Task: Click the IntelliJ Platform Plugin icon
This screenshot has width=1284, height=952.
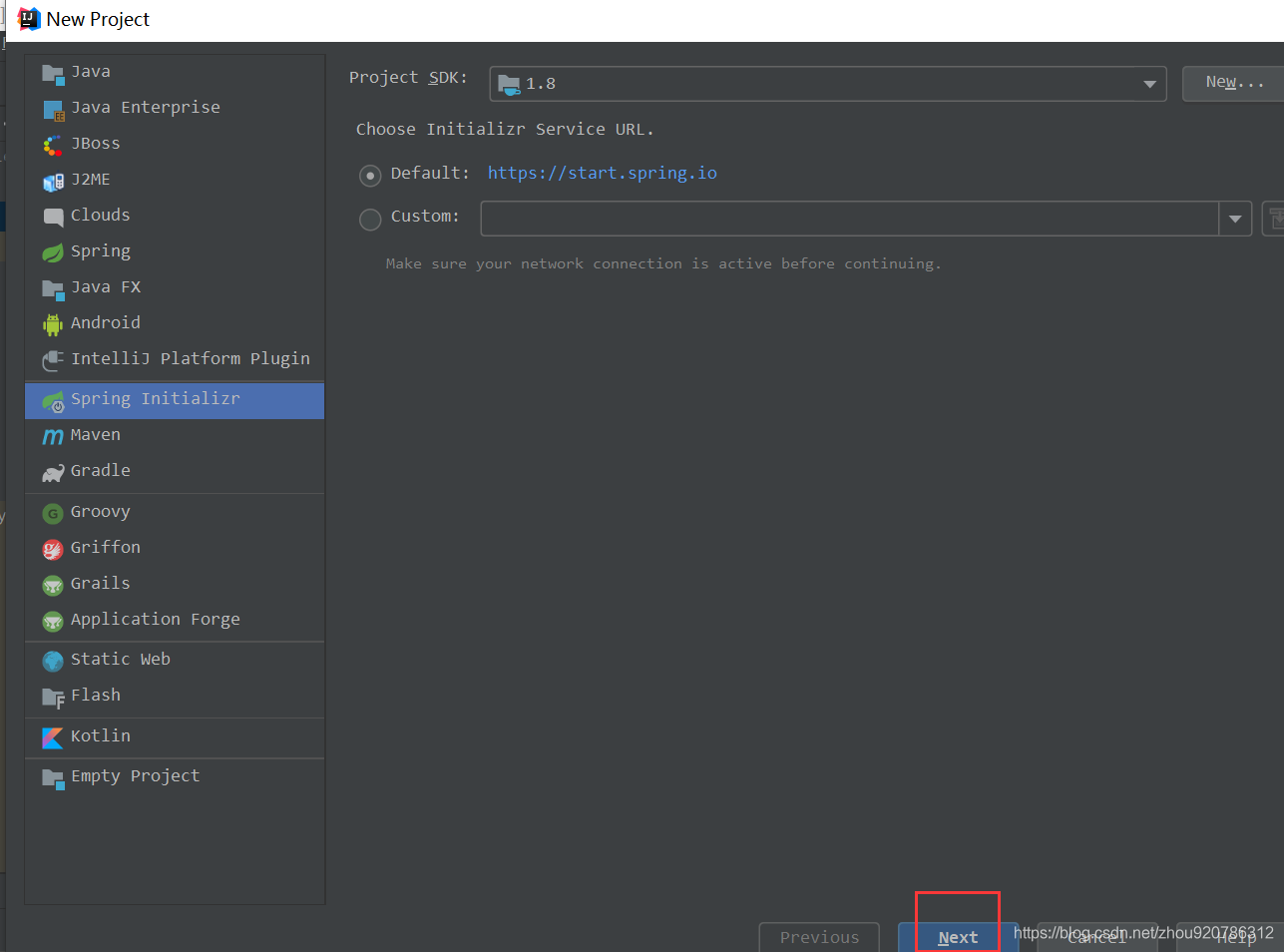Action: 53,360
